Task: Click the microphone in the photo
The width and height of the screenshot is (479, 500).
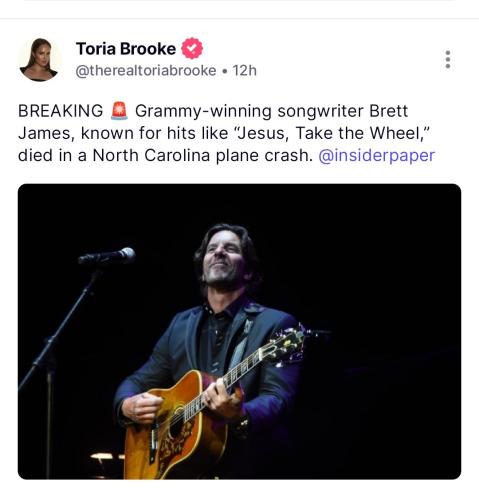Action: tap(107, 256)
